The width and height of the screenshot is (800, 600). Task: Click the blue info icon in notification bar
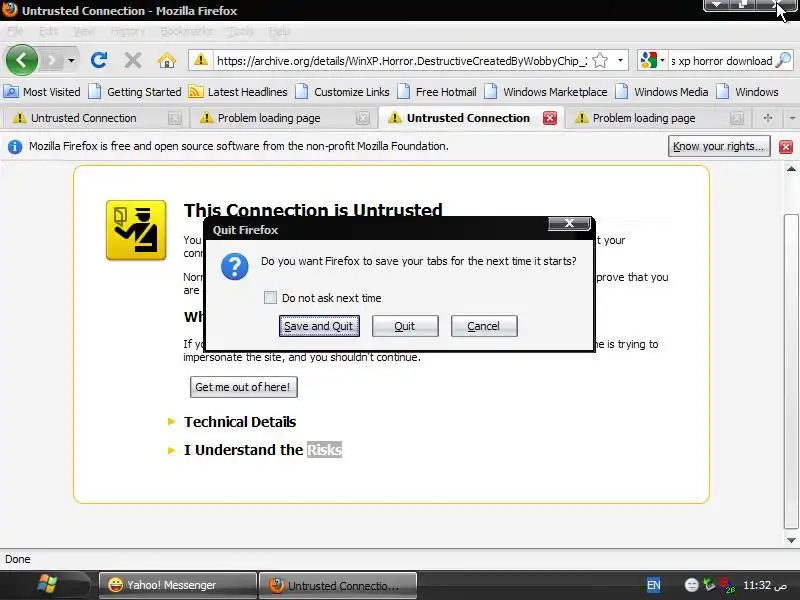(15, 147)
